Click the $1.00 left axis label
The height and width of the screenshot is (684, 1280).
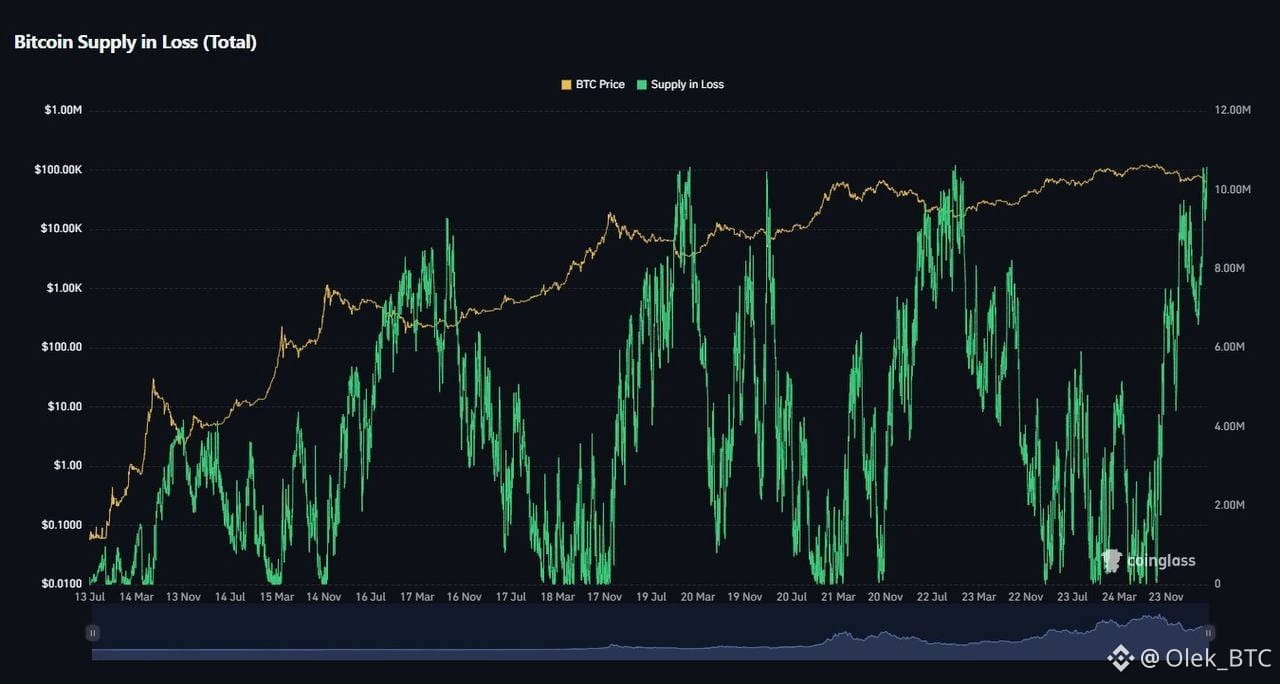pos(68,466)
